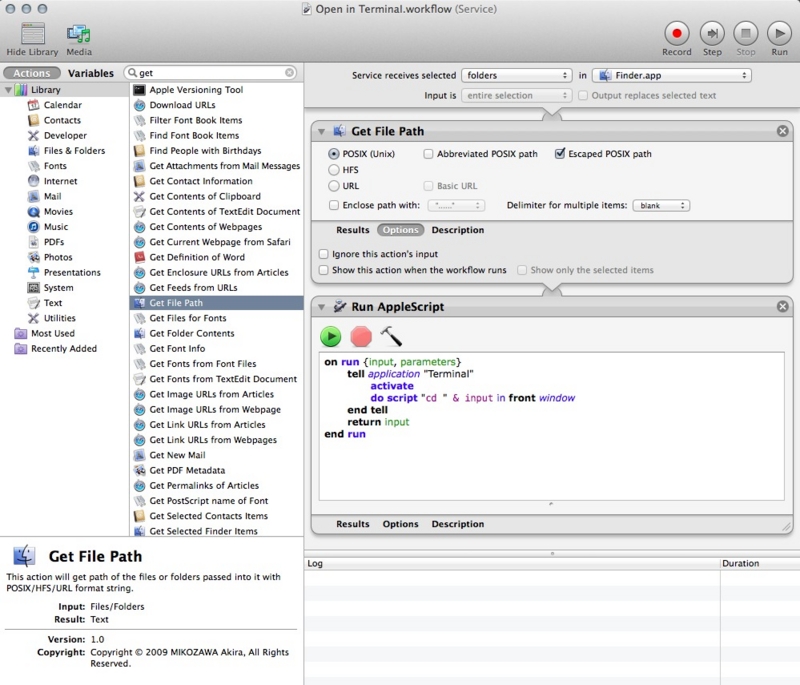Collapse the Library tree disclosure triangle

8,90
